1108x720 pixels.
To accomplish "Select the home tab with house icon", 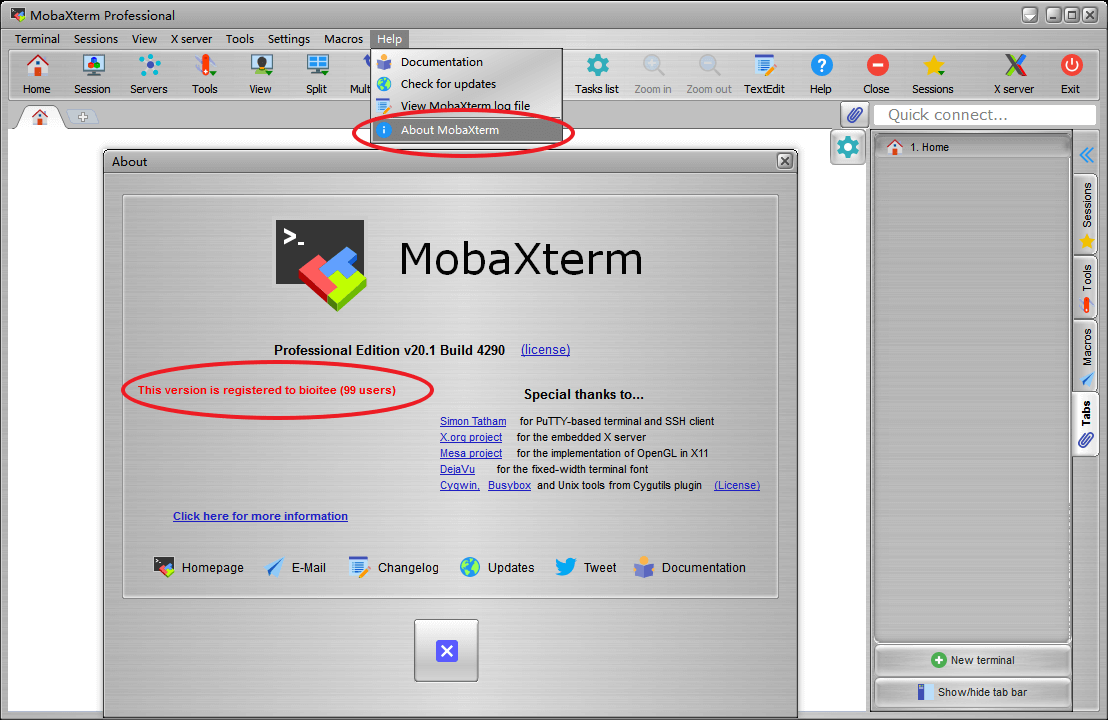I will pos(40,117).
